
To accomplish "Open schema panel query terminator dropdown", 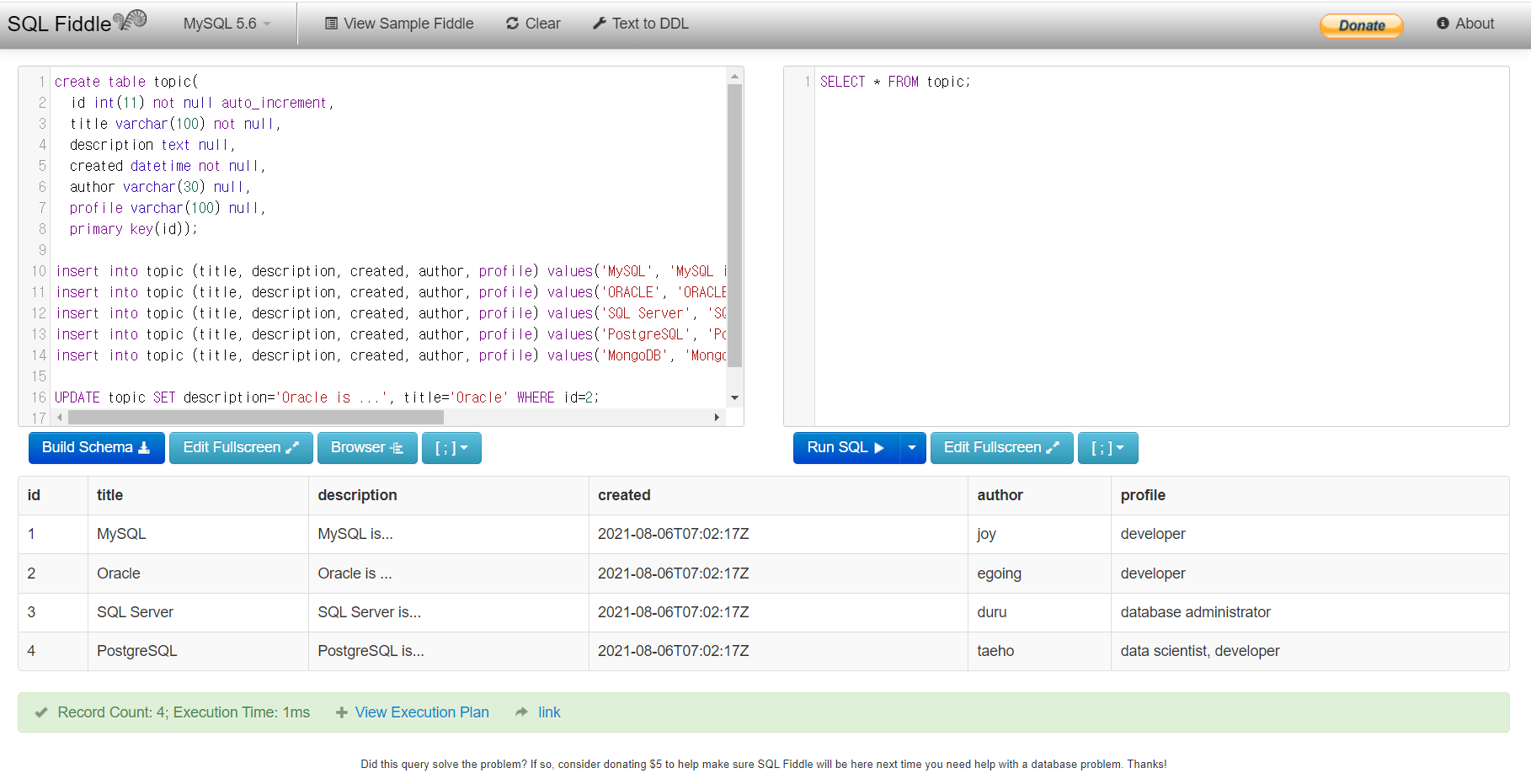I will click(x=451, y=447).
